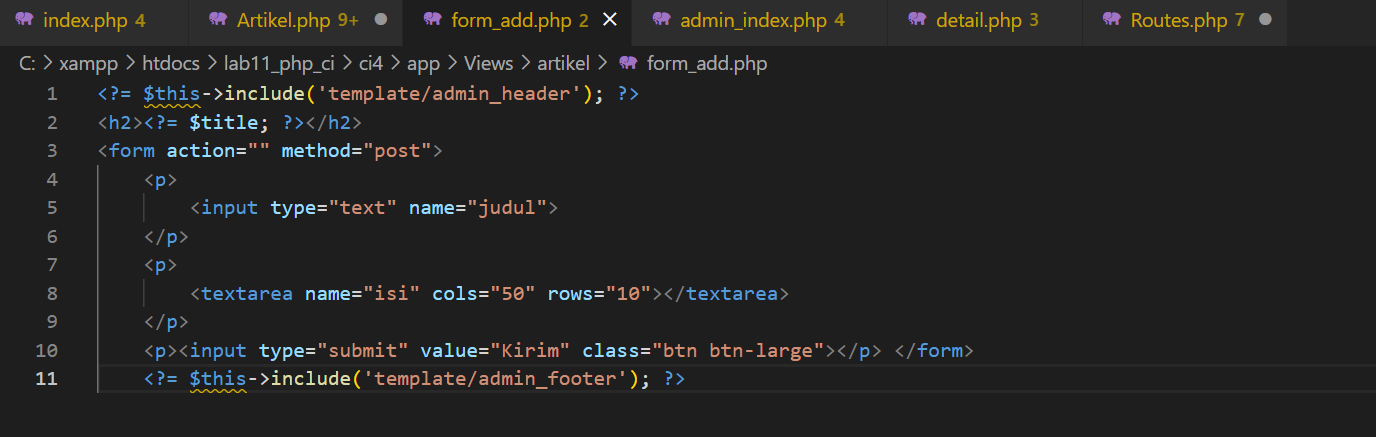1376x437 pixels.
Task: Click PHP elephant icon on admin_index.php tab
Action: coord(661,20)
